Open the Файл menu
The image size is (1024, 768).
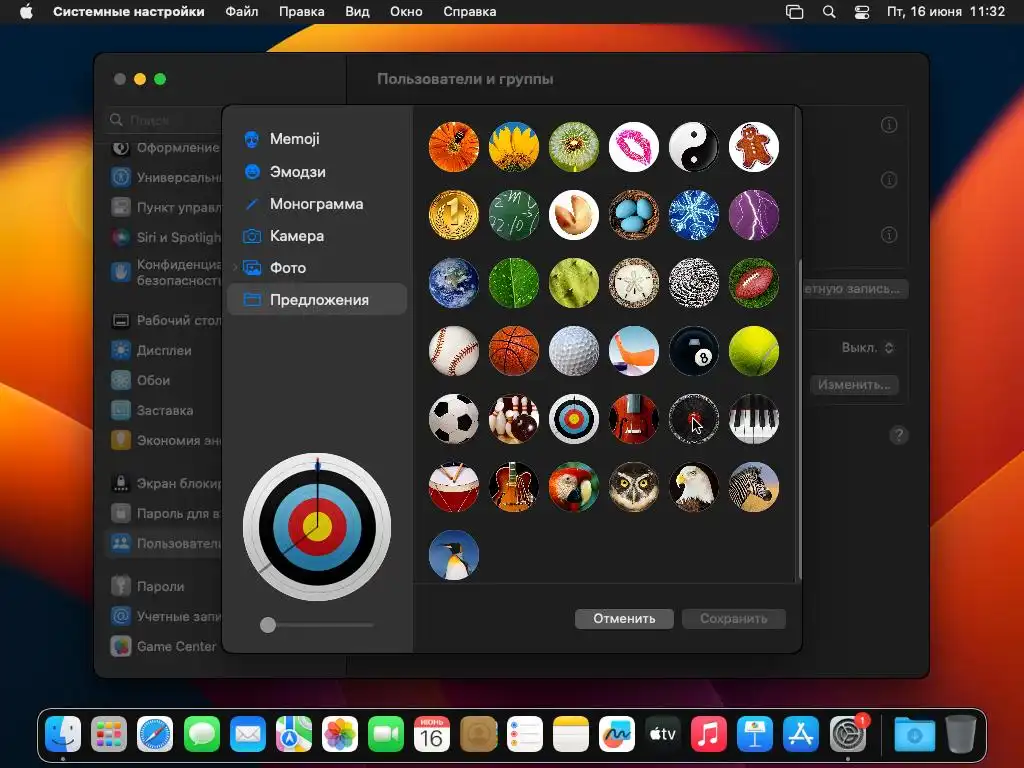click(x=242, y=12)
